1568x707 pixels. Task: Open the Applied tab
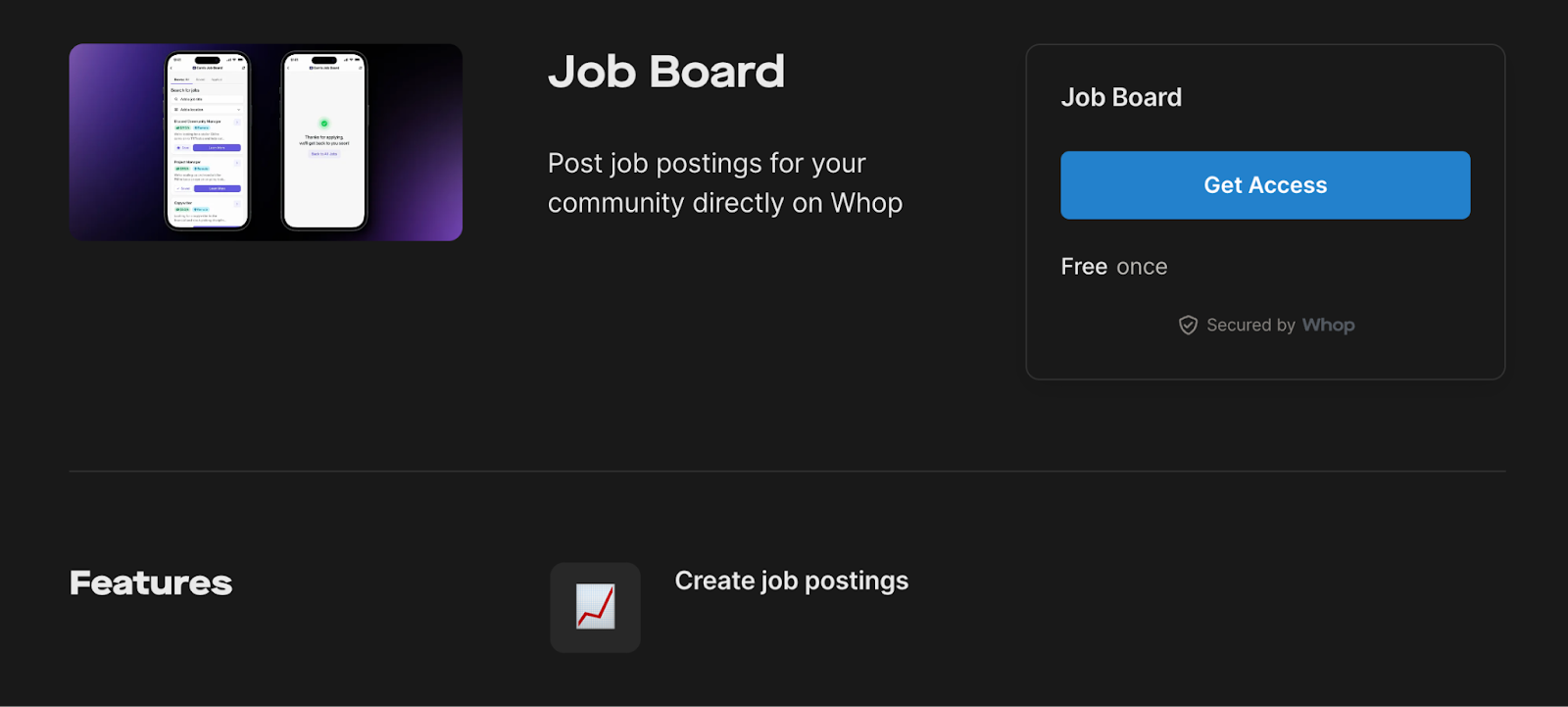pos(218,79)
